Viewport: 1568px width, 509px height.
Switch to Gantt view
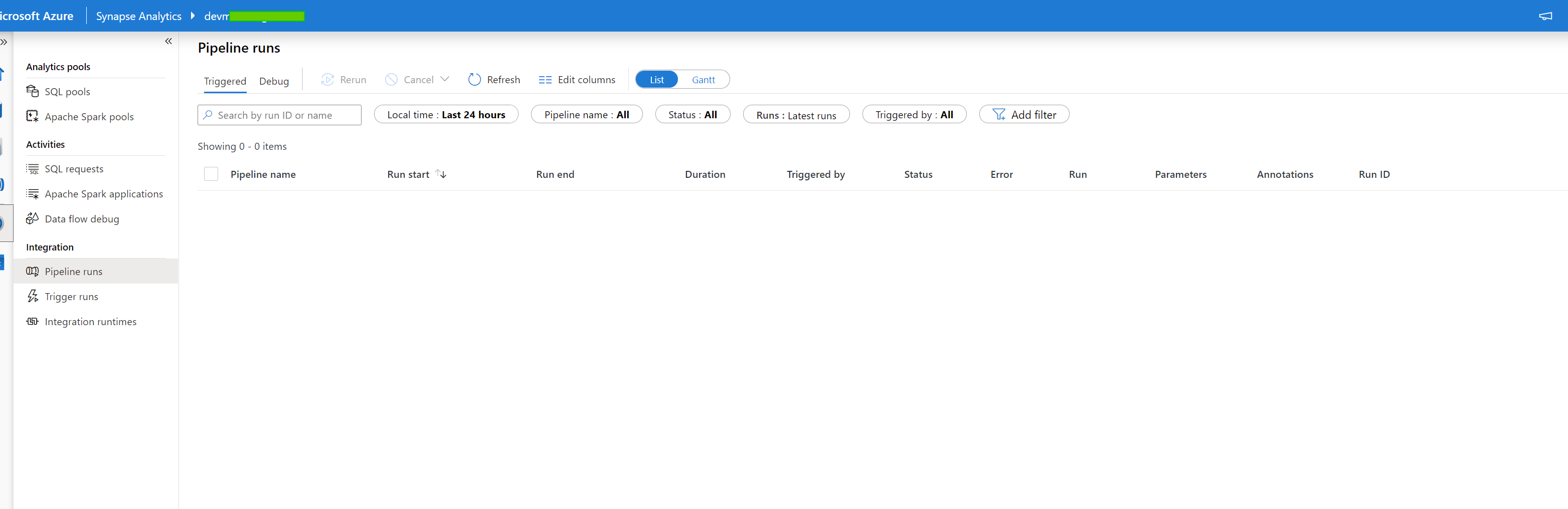coord(703,79)
